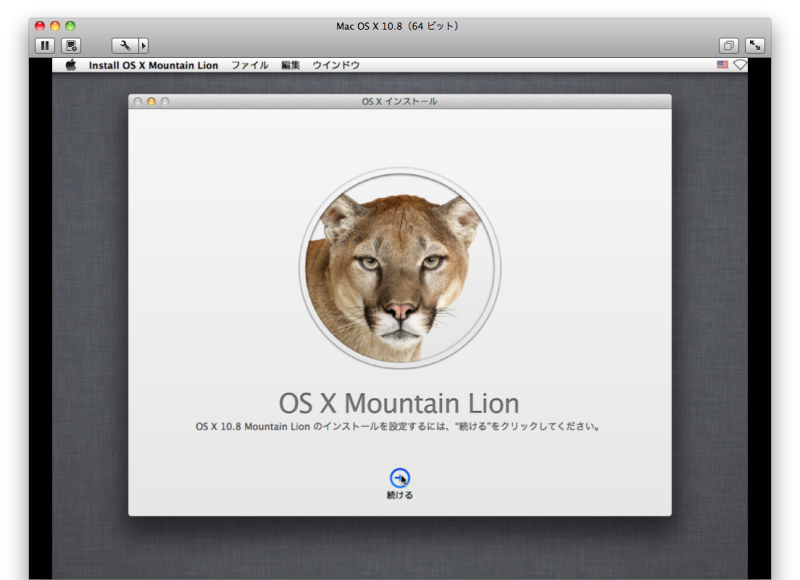Screen dimensions: 800x580
Task: Open the ウインドウ menu
Action: 336,65
